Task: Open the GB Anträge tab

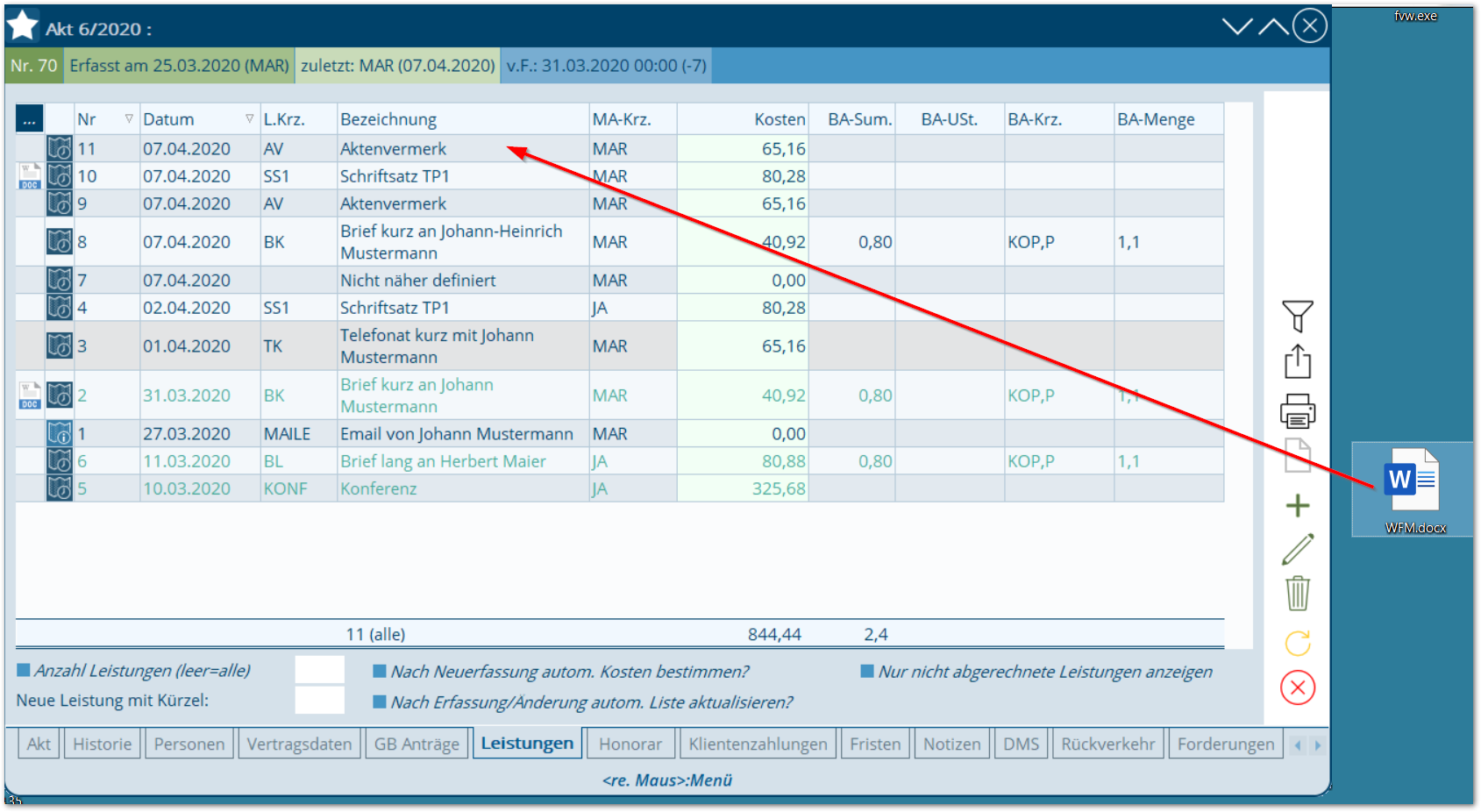Action: pyautogui.click(x=417, y=744)
